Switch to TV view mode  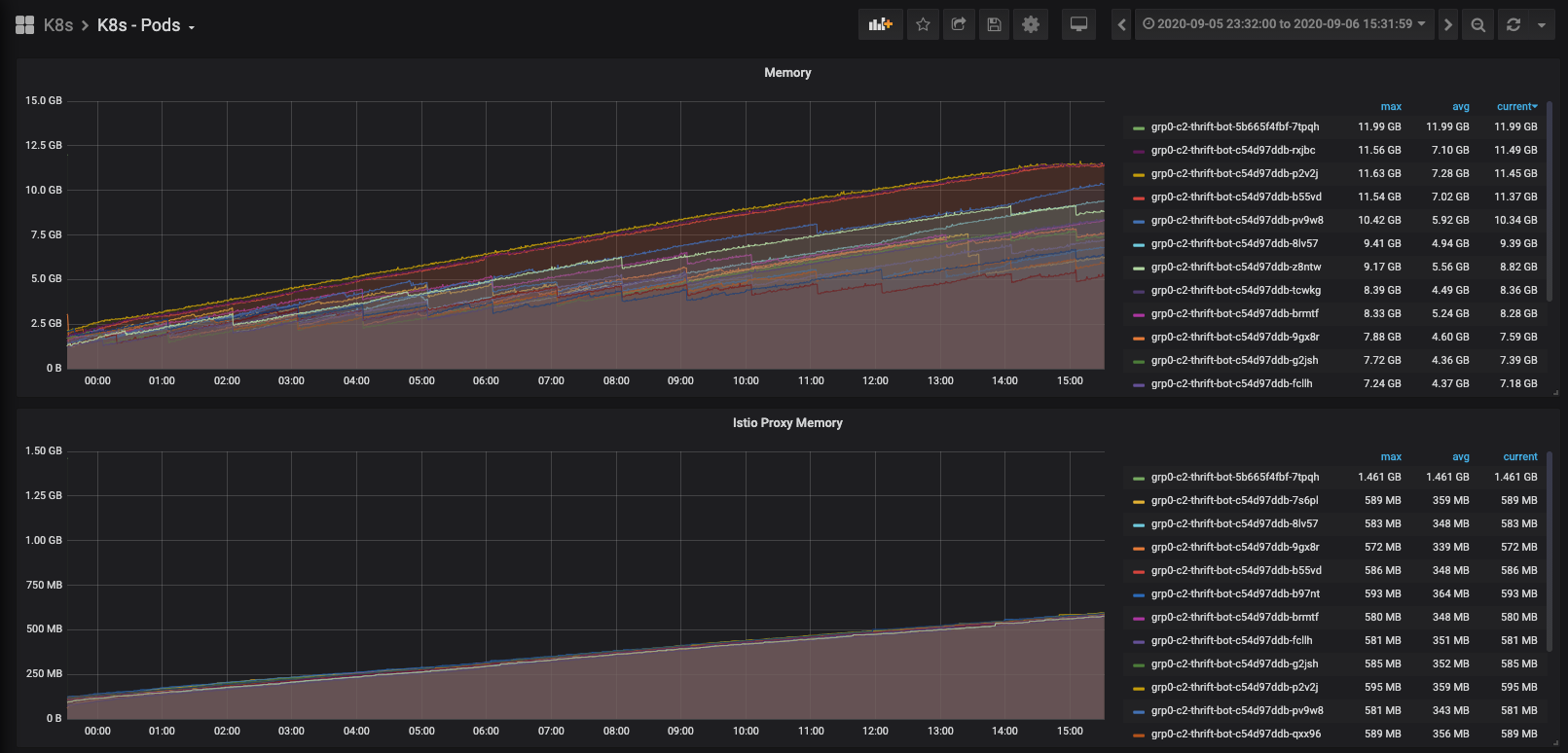(x=1078, y=24)
